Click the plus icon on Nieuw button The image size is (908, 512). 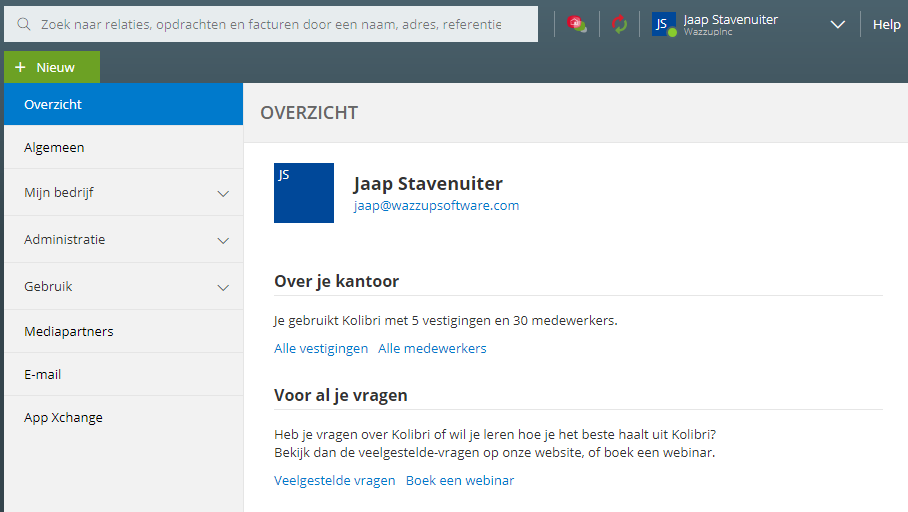(20, 67)
